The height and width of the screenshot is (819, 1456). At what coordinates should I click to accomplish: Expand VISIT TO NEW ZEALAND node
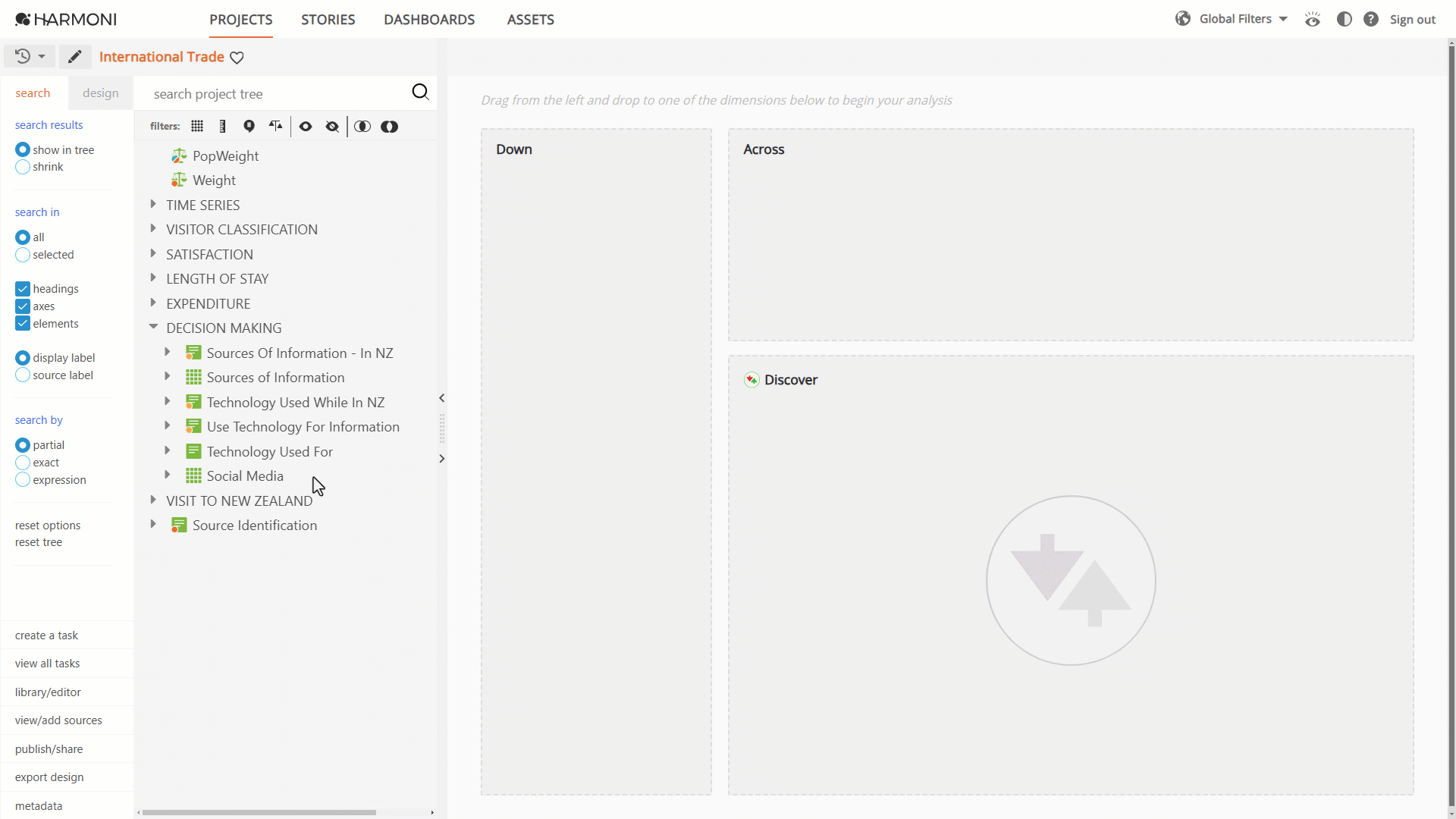pyautogui.click(x=153, y=500)
